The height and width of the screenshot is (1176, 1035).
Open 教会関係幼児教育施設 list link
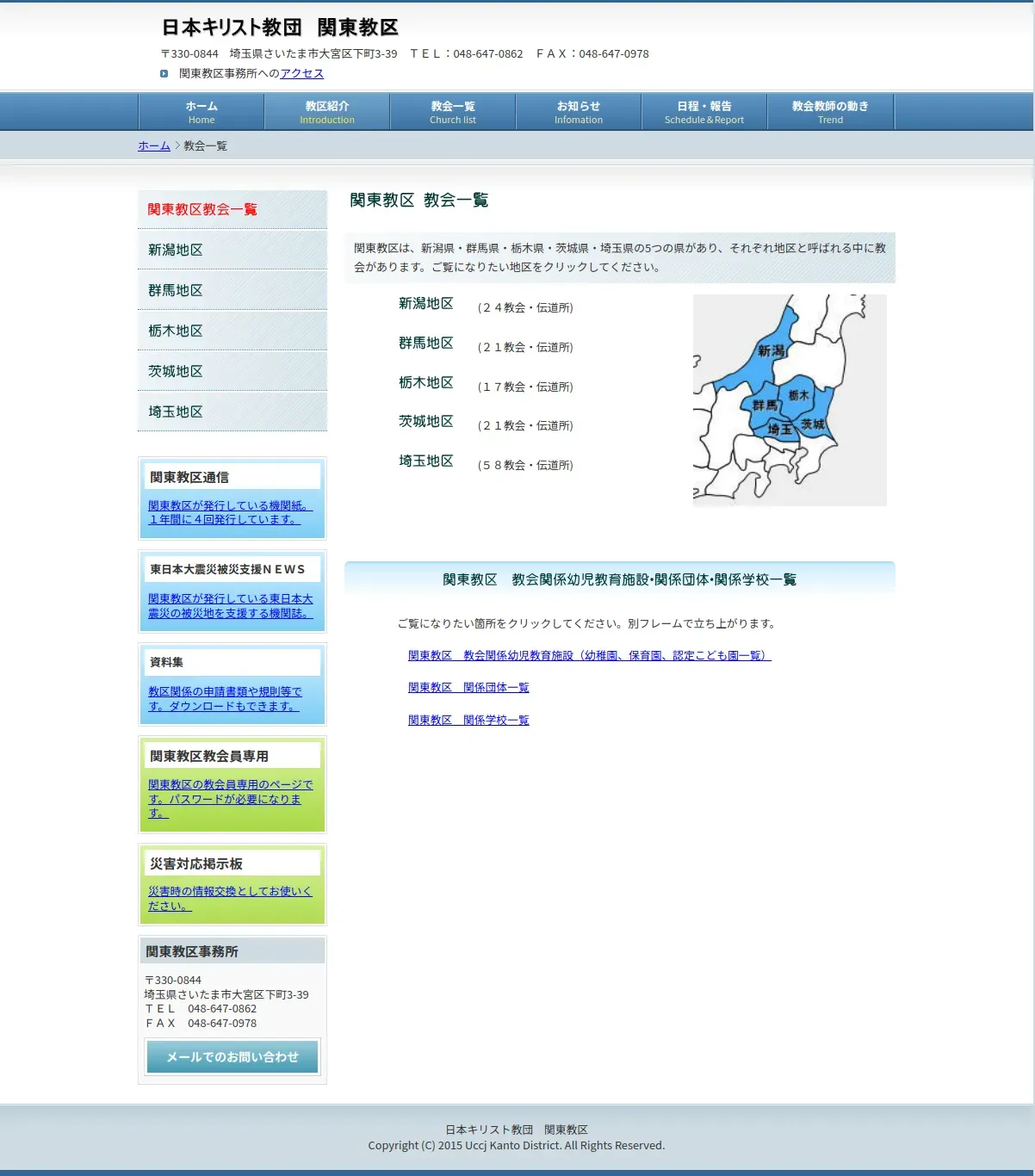tap(589, 656)
